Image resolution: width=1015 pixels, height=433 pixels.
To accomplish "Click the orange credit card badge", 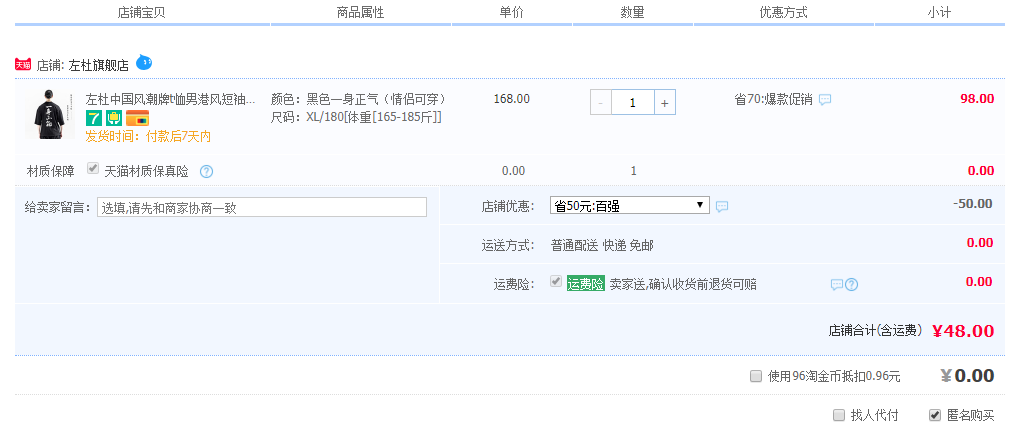I will (x=137, y=118).
